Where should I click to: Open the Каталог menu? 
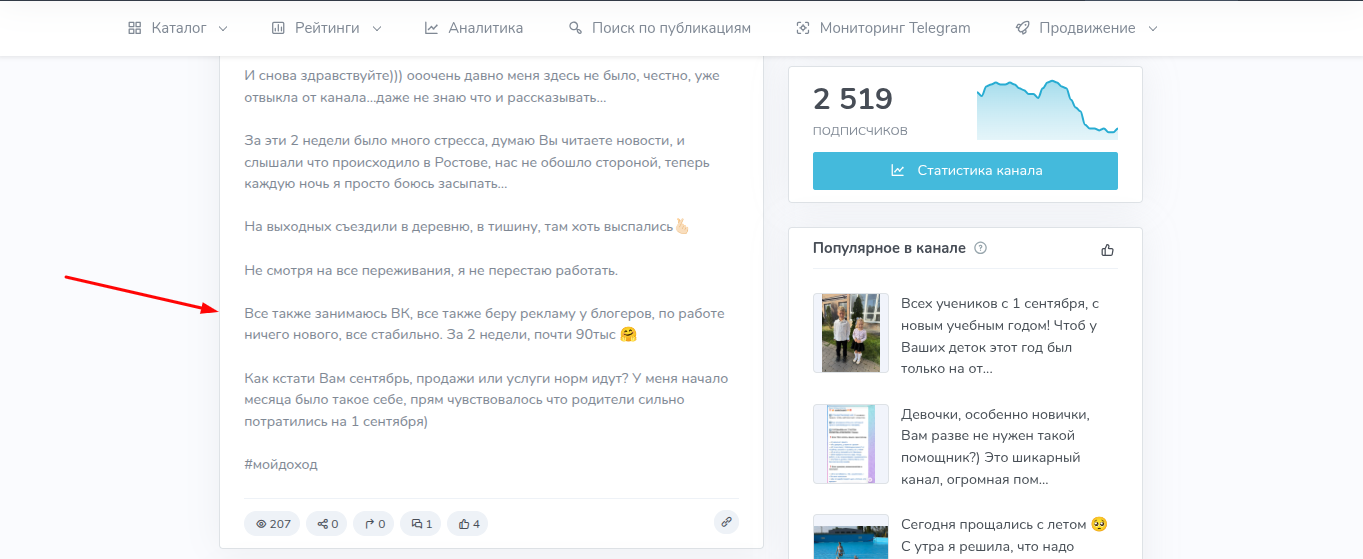(178, 28)
